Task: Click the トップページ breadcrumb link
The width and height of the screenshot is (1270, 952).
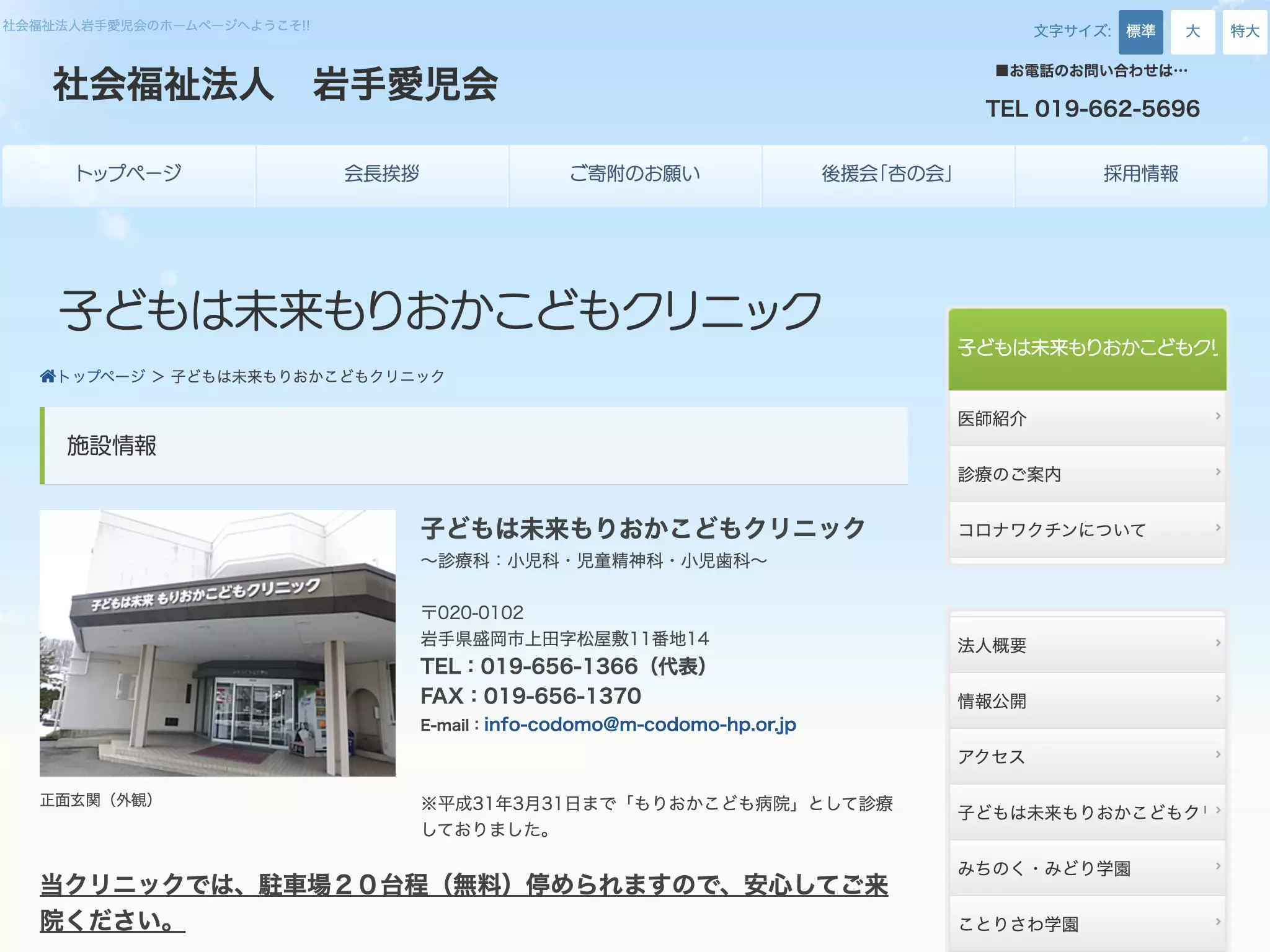Action: pos(101,376)
